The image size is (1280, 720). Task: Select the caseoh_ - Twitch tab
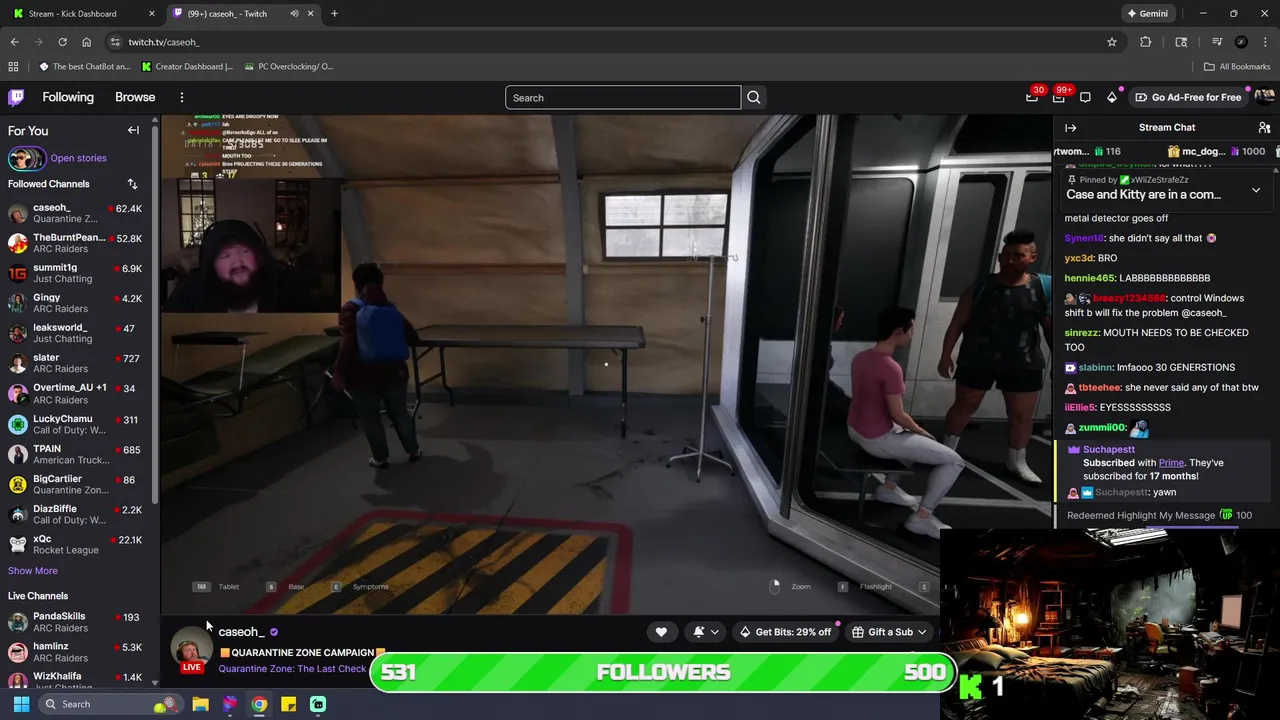point(243,14)
